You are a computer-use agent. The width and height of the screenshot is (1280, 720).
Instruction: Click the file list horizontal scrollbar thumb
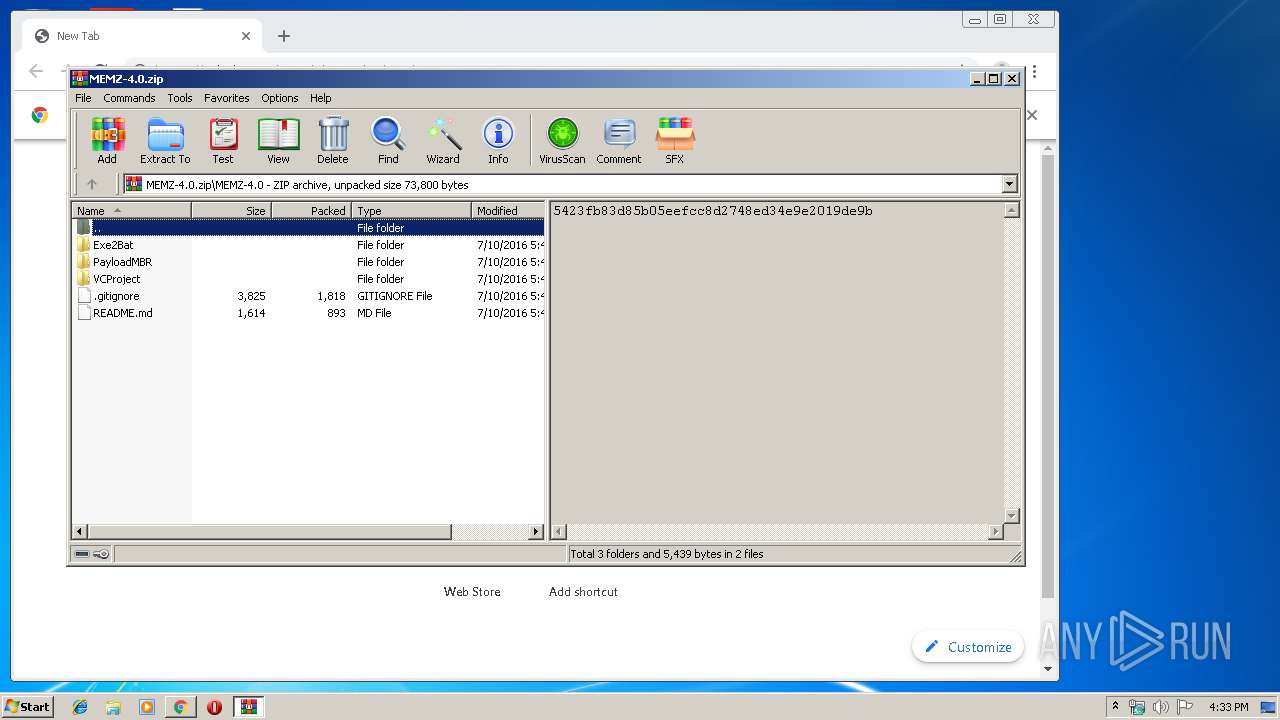269,532
